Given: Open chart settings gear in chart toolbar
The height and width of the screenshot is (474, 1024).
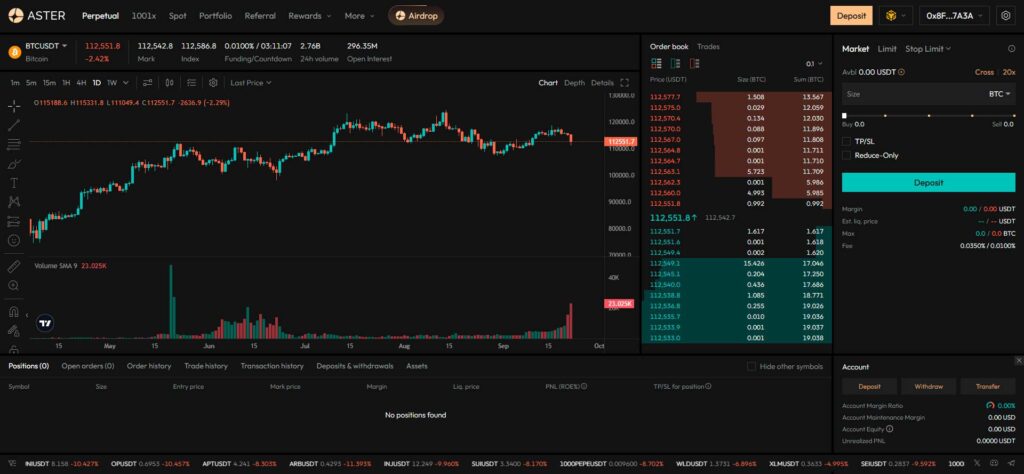Looking at the screenshot, I should (213, 83).
